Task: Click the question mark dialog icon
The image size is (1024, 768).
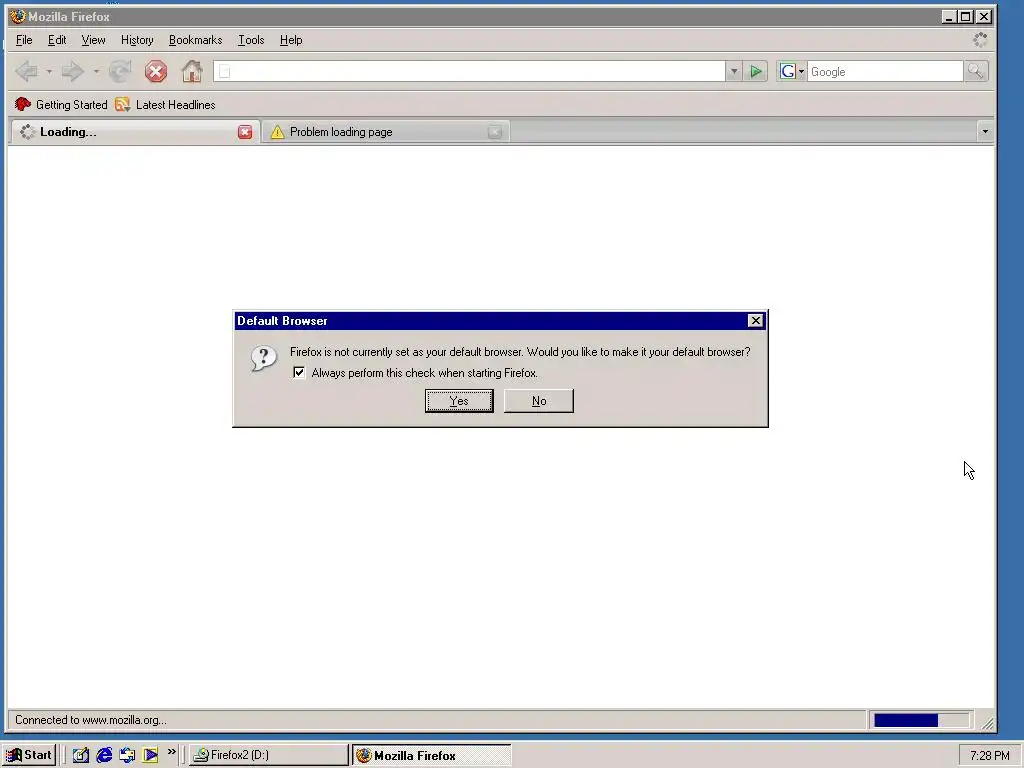Action: [263, 359]
